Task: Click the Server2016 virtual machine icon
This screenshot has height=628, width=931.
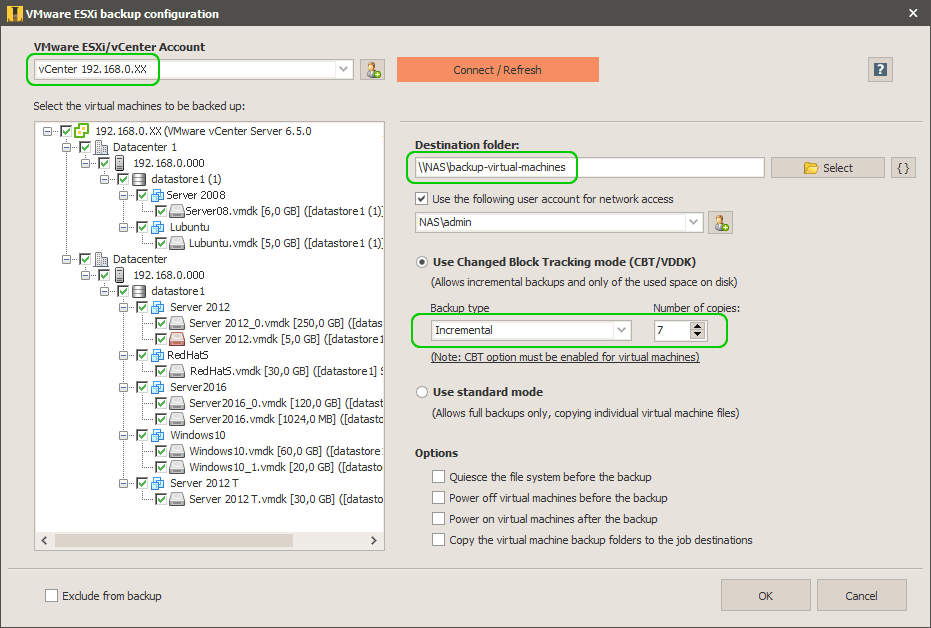Action: pyautogui.click(x=158, y=387)
